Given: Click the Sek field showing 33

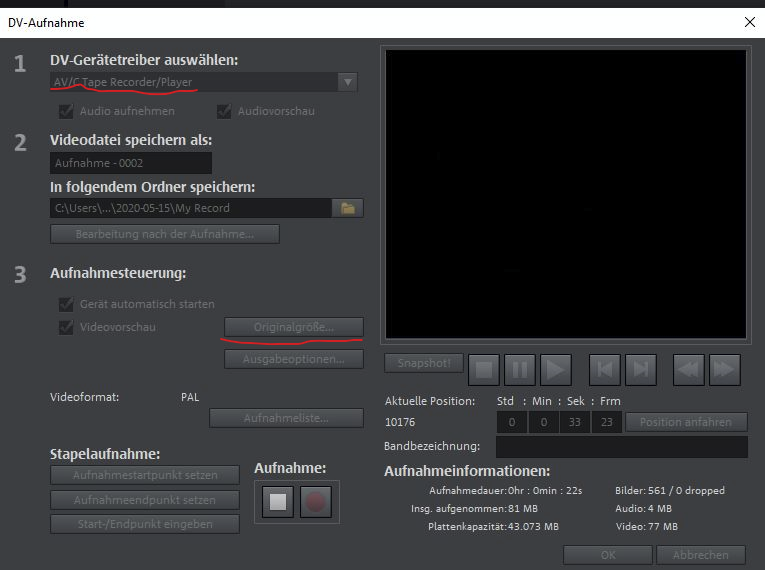Looking at the screenshot, I should [575, 422].
